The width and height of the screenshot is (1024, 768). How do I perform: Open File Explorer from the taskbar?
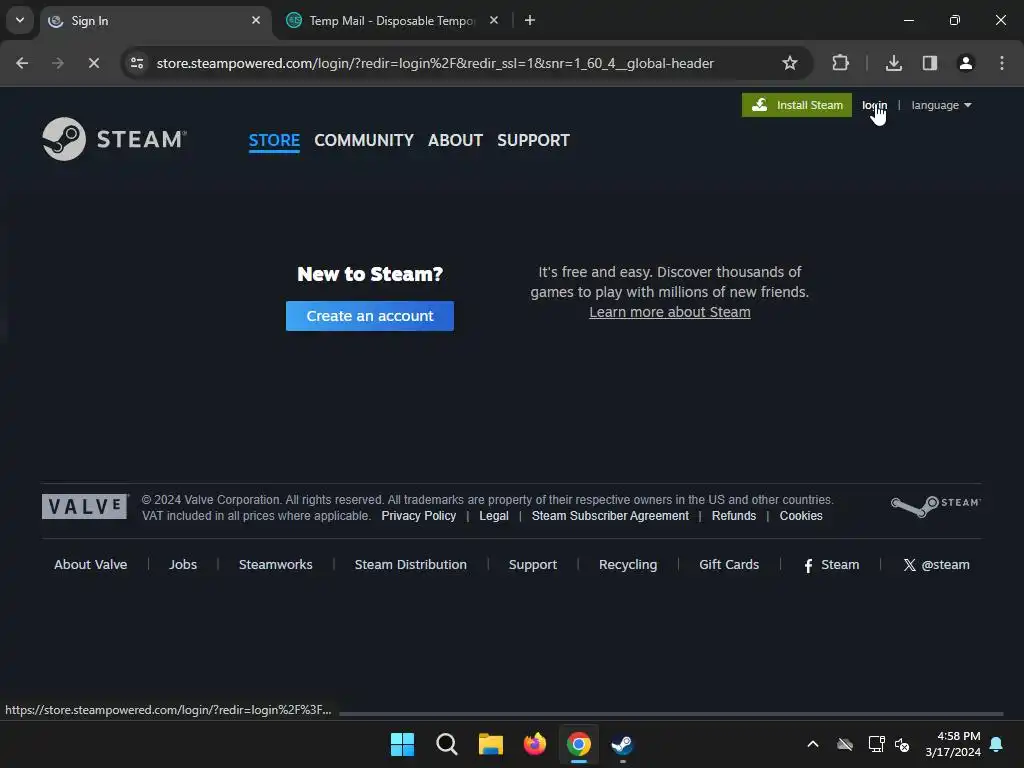(x=490, y=744)
